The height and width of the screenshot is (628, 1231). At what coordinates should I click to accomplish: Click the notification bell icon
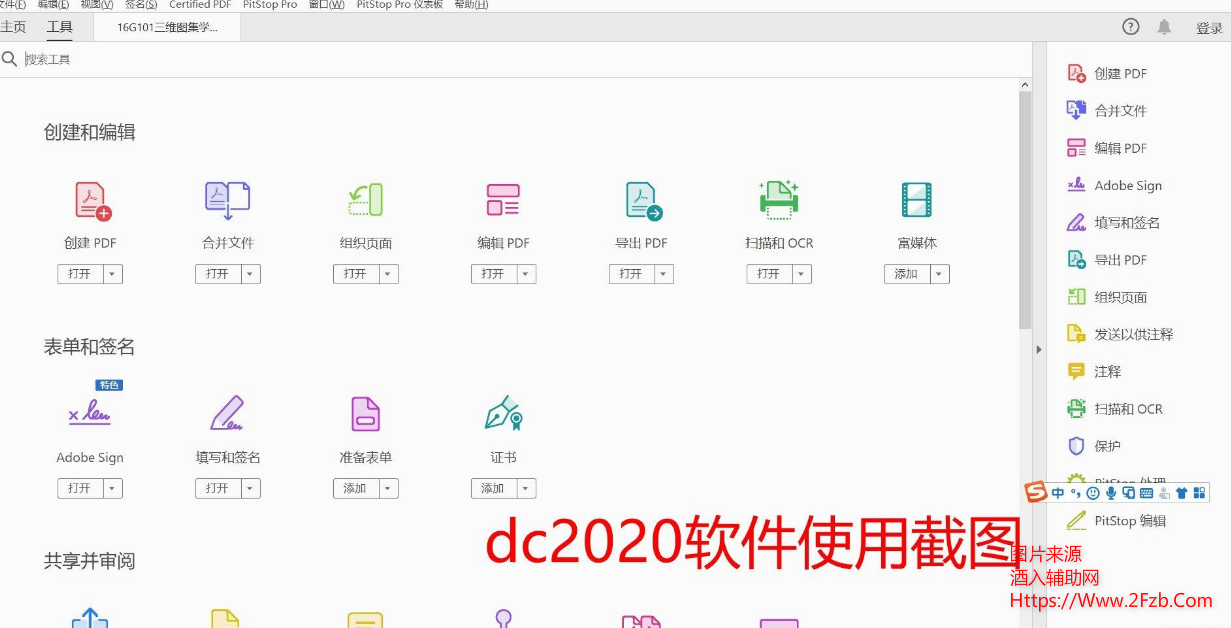pos(1164,27)
